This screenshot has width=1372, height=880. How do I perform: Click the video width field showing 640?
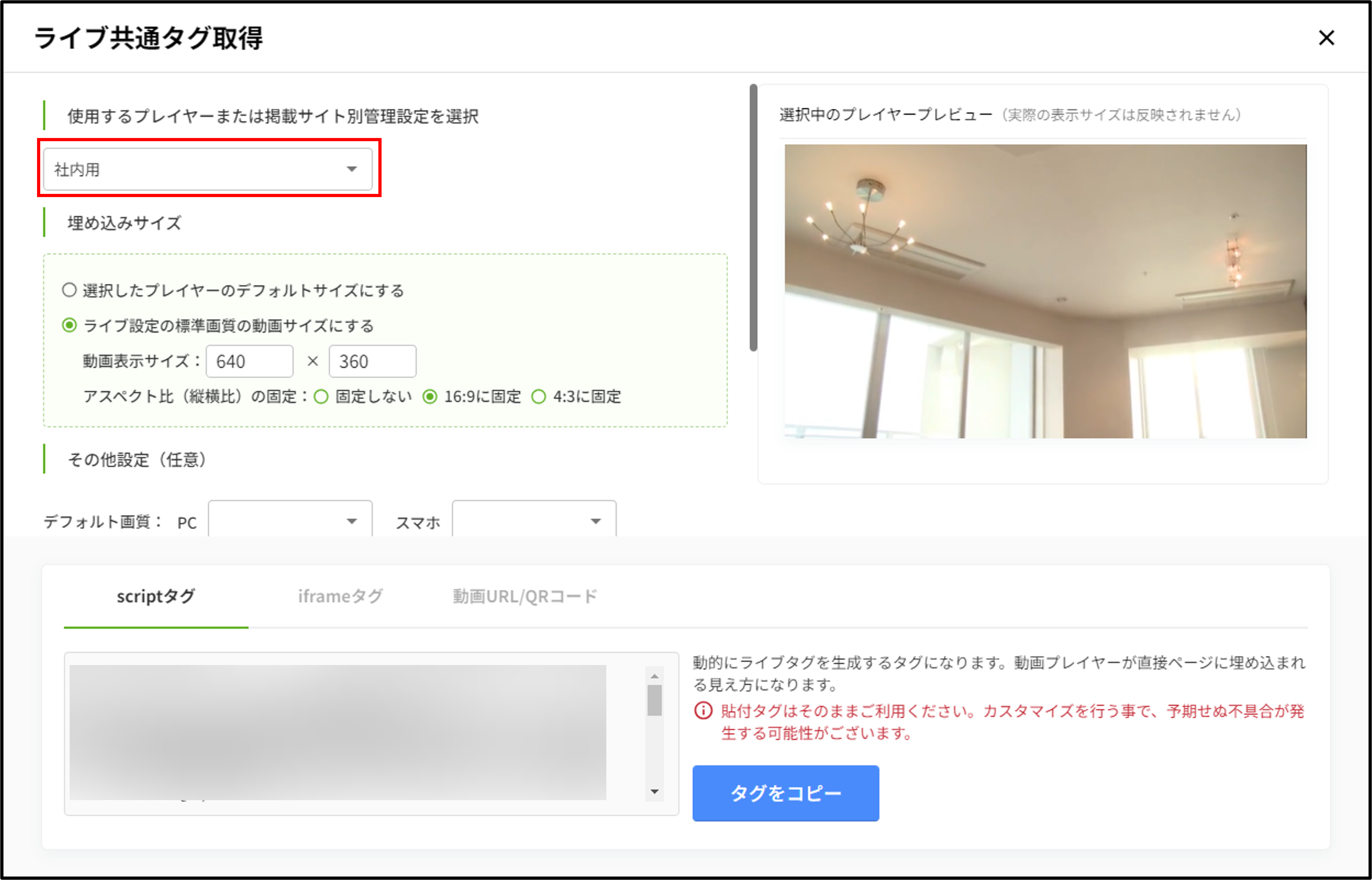pyautogui.click(x=250, y=361)
